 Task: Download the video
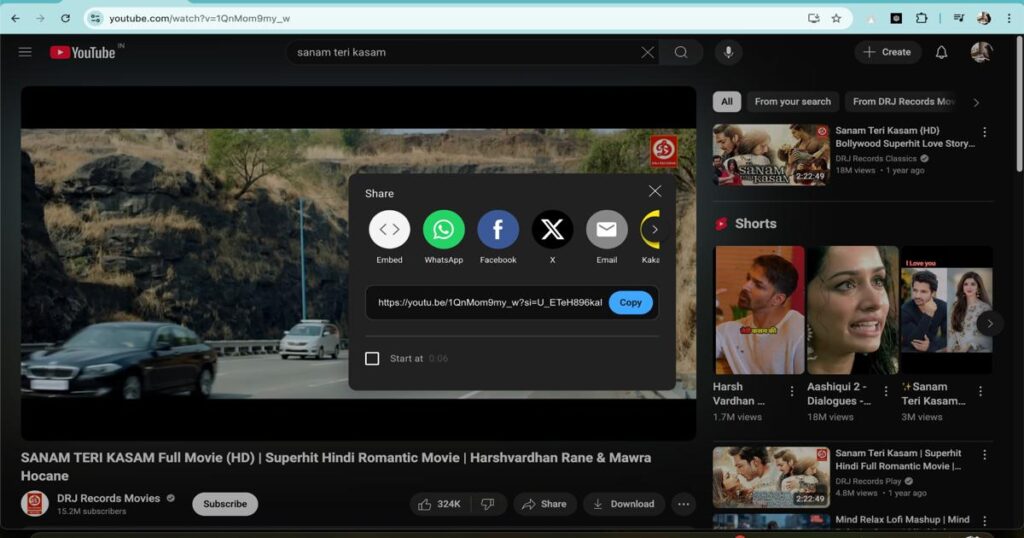tap(624, 504)
